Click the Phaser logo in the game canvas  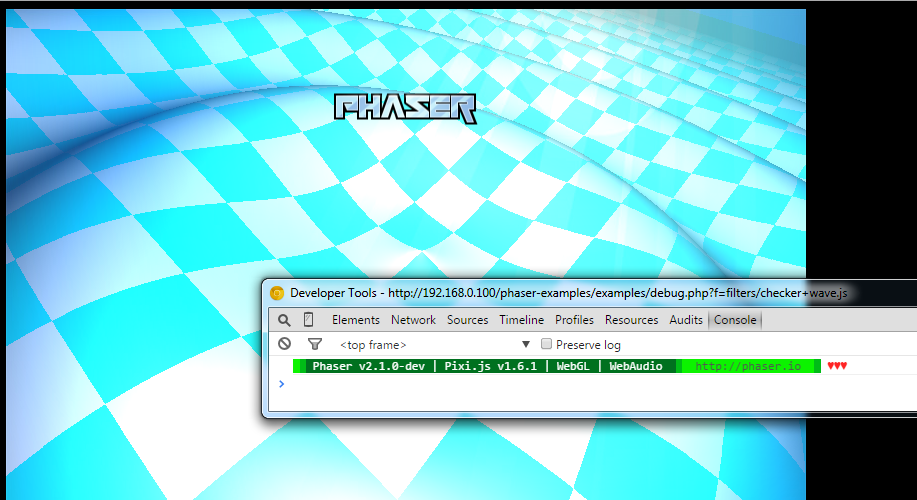[x=405, y=109]
